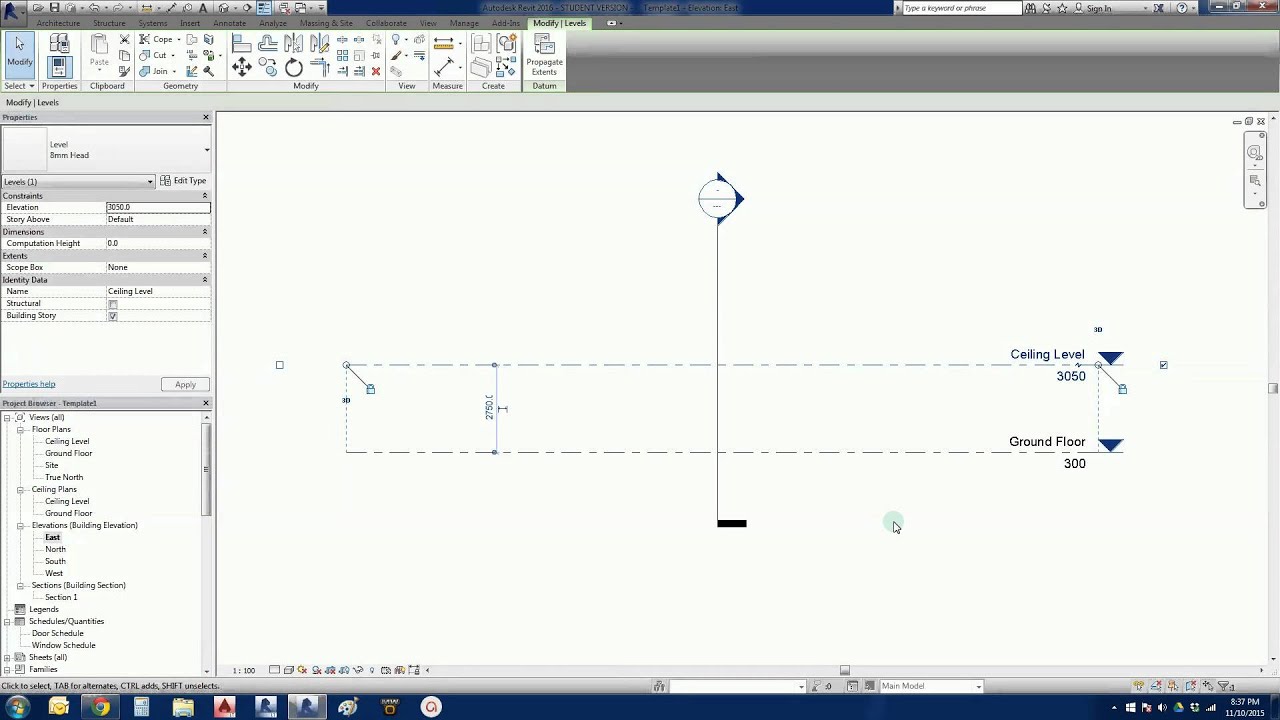Click the Propagate Extents button
Viewport: 1280px width, 720px height.
pyautogui.click(x=544, y=55)
